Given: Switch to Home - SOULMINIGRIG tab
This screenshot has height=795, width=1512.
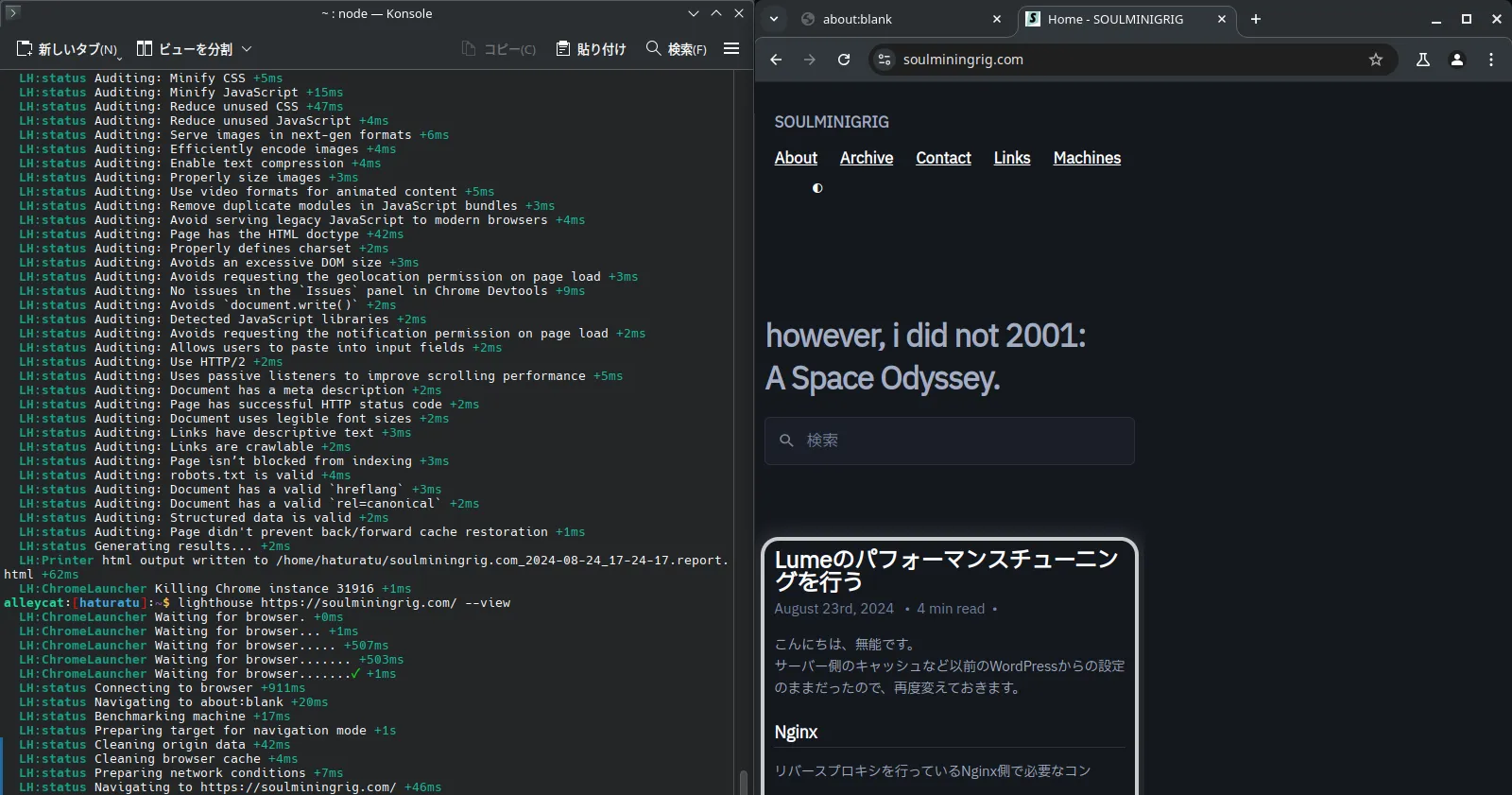Looking at the screenshot, I should [1115, 19].
